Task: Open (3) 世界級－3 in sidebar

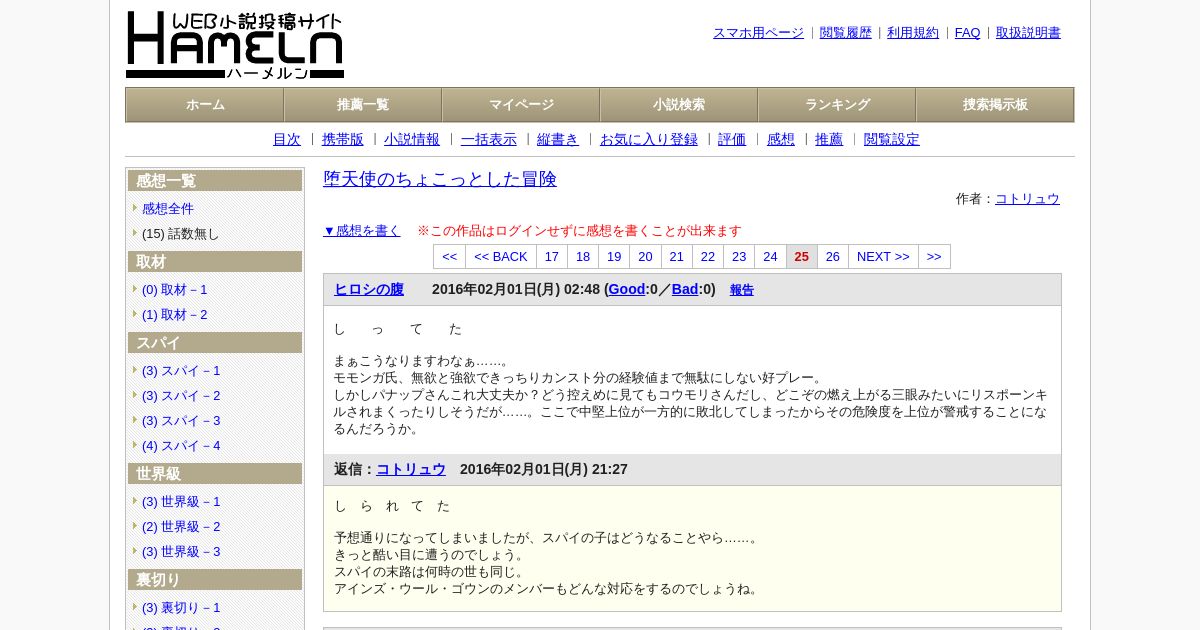Action: click(181, 552)
